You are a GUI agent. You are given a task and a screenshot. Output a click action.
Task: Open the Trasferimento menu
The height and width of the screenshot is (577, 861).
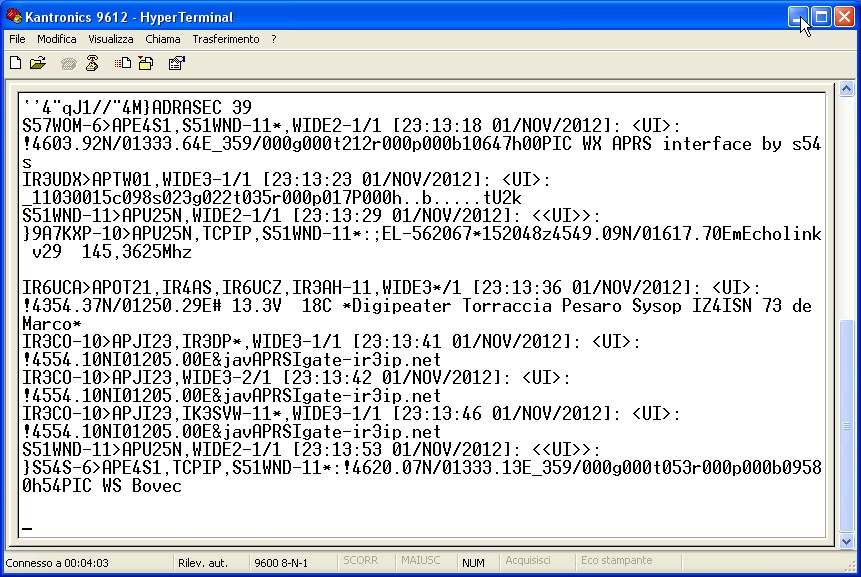click(226, 39)
